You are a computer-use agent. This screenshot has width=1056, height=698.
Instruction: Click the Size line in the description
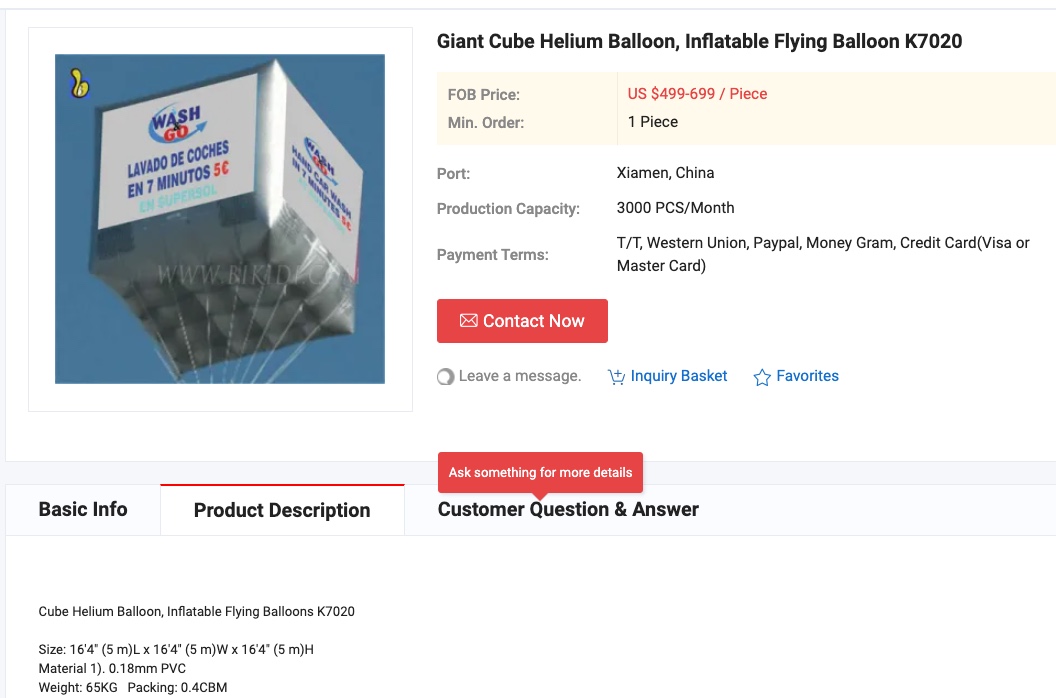click(x=176, y=649)
